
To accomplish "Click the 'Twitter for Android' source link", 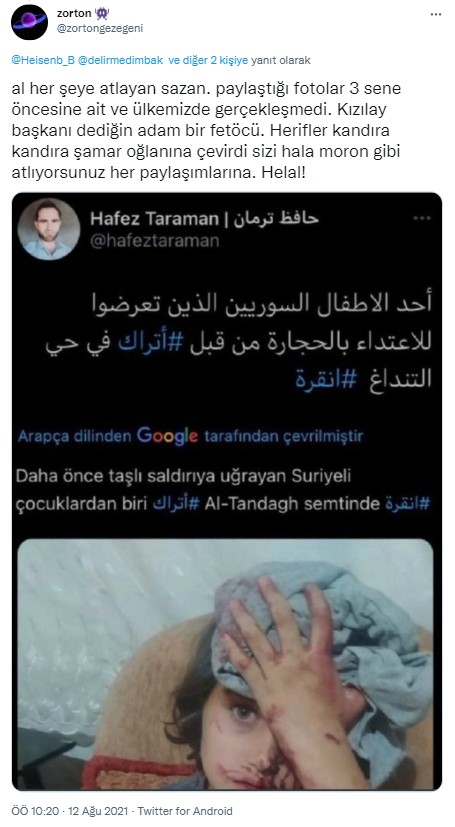I will click(185, 811).
